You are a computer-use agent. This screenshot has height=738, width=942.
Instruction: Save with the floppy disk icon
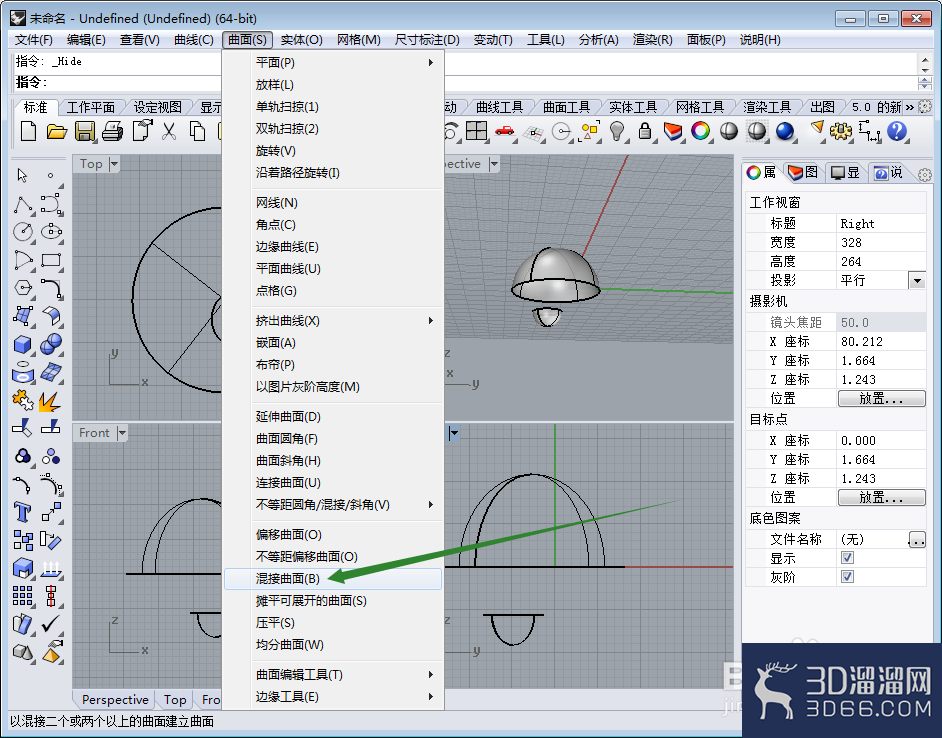tap(85, 130)
